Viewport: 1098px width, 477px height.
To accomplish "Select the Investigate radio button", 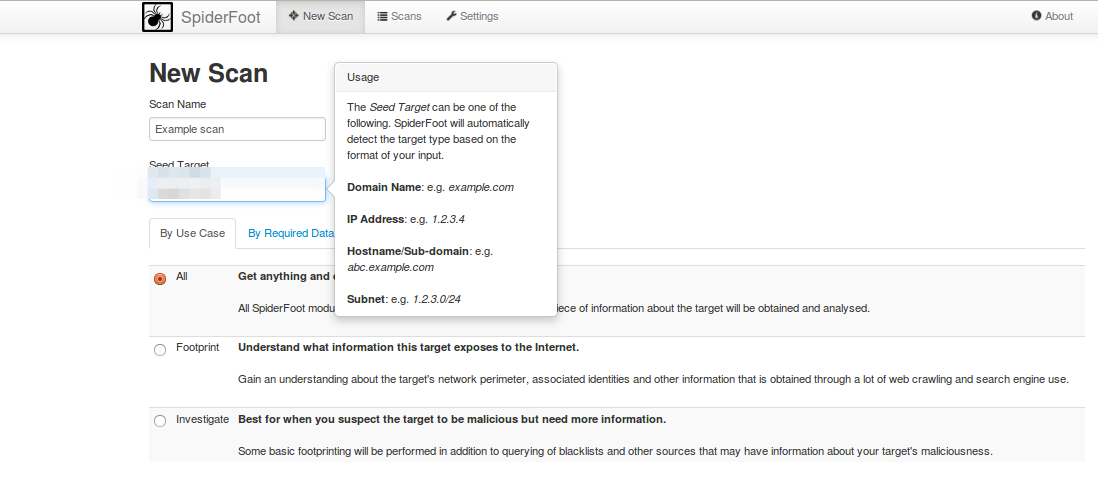I will click(x=160, y=421).
